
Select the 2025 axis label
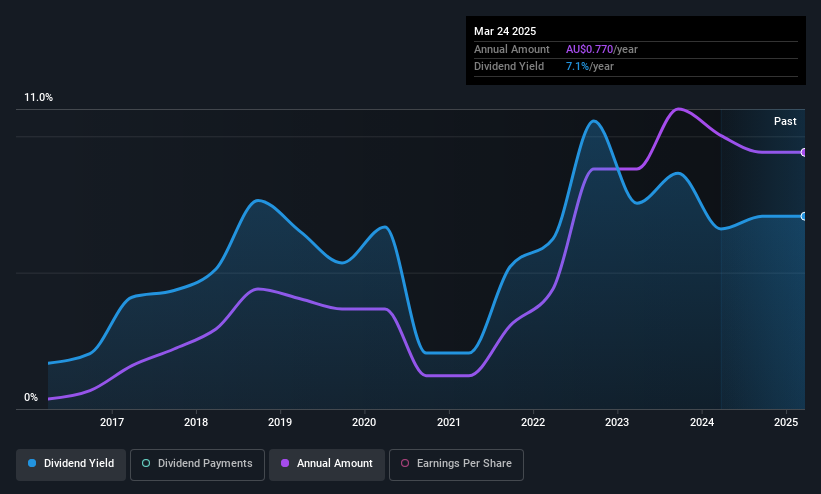pyautogui.click(x=786, y=422)
